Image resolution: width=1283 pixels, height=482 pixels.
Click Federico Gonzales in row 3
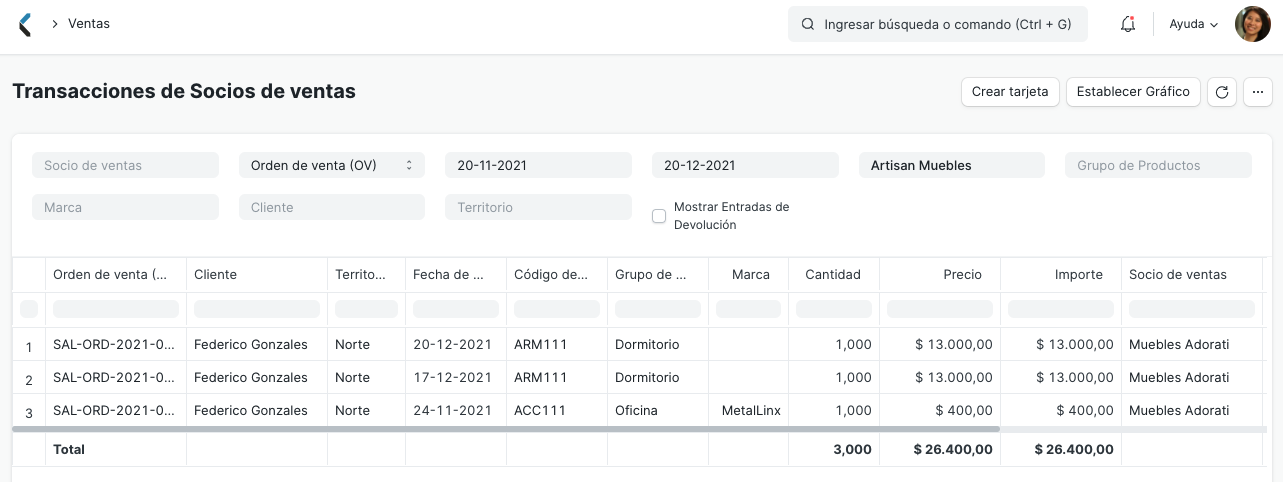256,410
